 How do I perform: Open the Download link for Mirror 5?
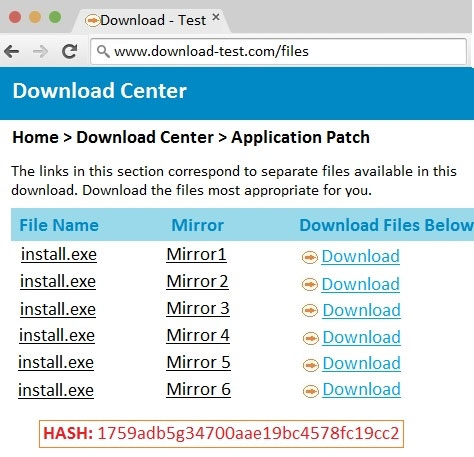tap(362, 363)
